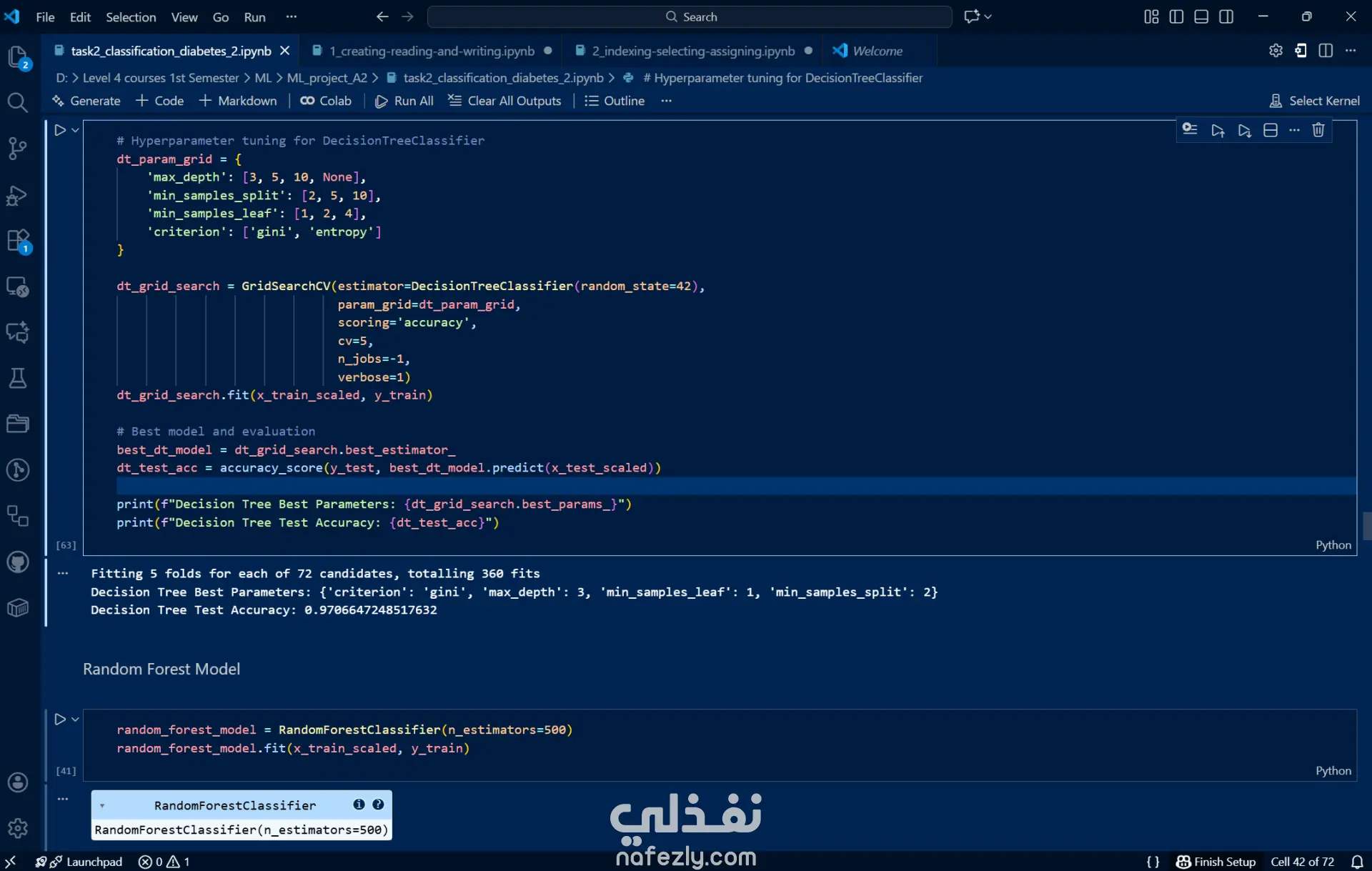Switch to 2_indexing-selecting-assigning.ipynb tab
This screenshot has height=871, width=1372.
[692, 51]
